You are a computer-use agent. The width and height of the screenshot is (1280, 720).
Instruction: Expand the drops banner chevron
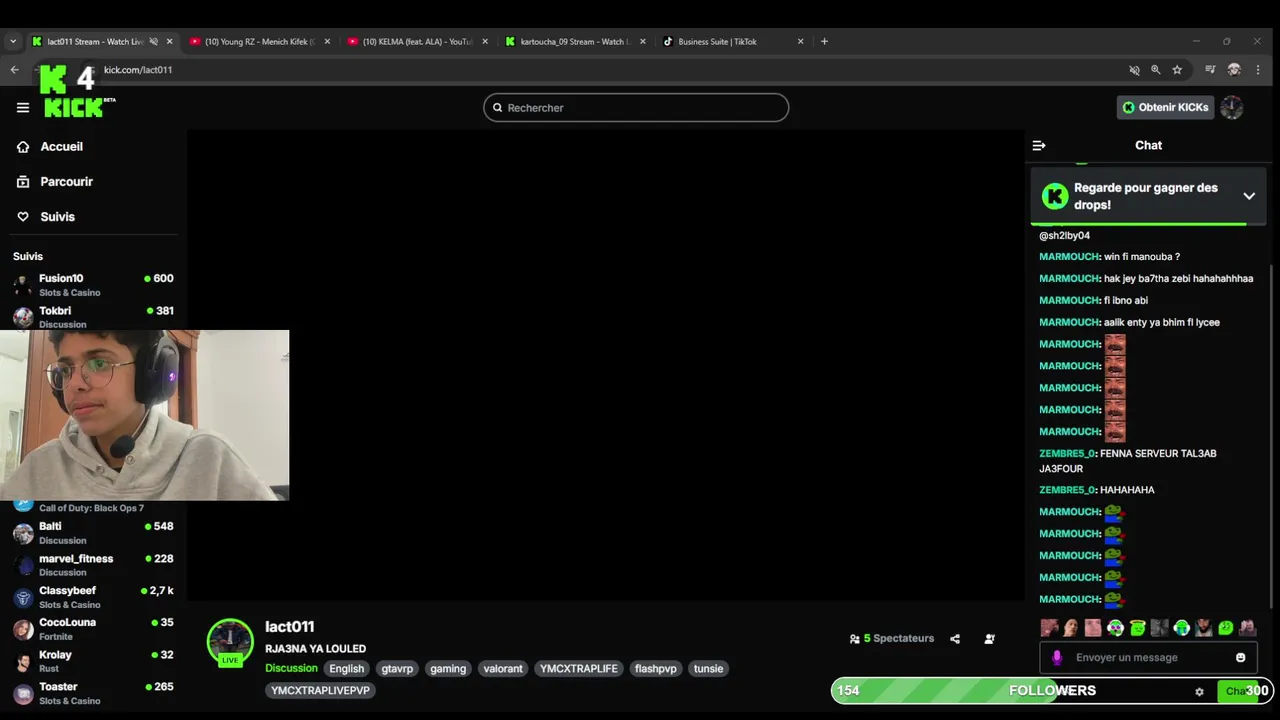(x=1249, y=196)
